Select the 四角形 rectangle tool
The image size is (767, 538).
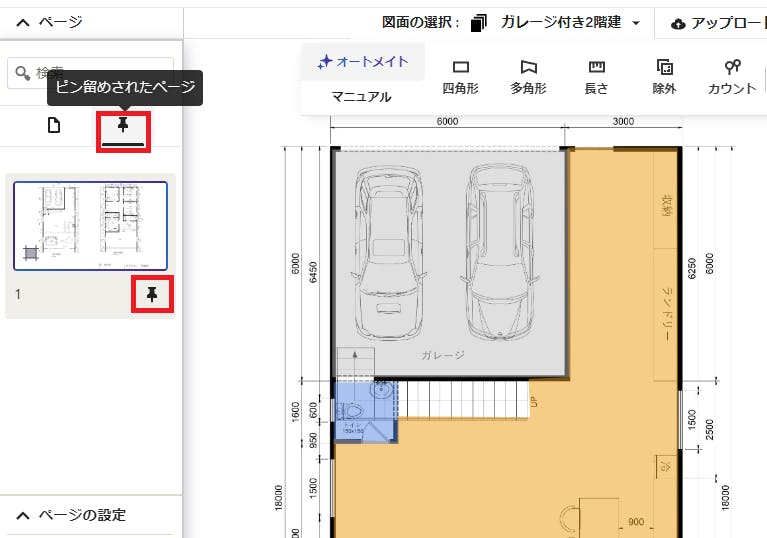[x=460, y=76]
